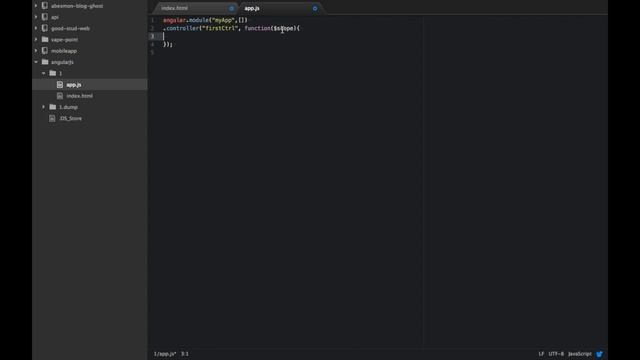
Task: Click the app.js file icon in tree
Action: (60, 84)
